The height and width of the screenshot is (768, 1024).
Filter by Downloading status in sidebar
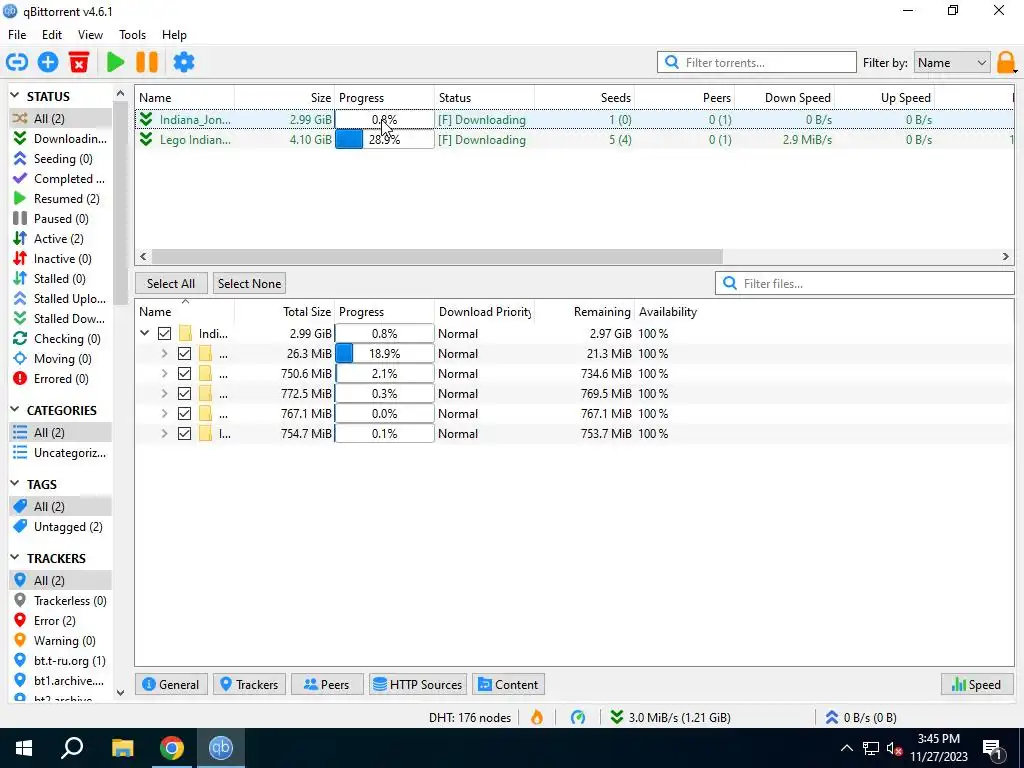click(x=60, y=138)
